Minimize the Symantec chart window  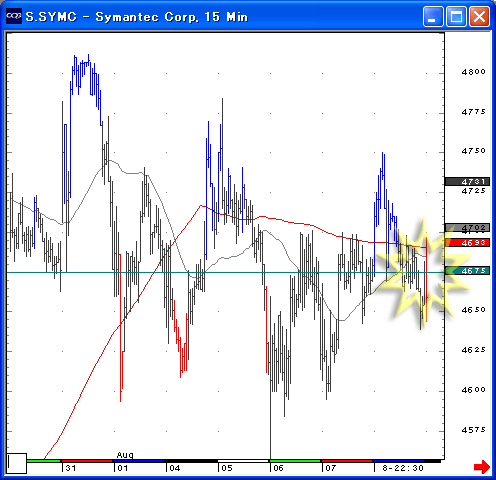(x=433, y=16)
